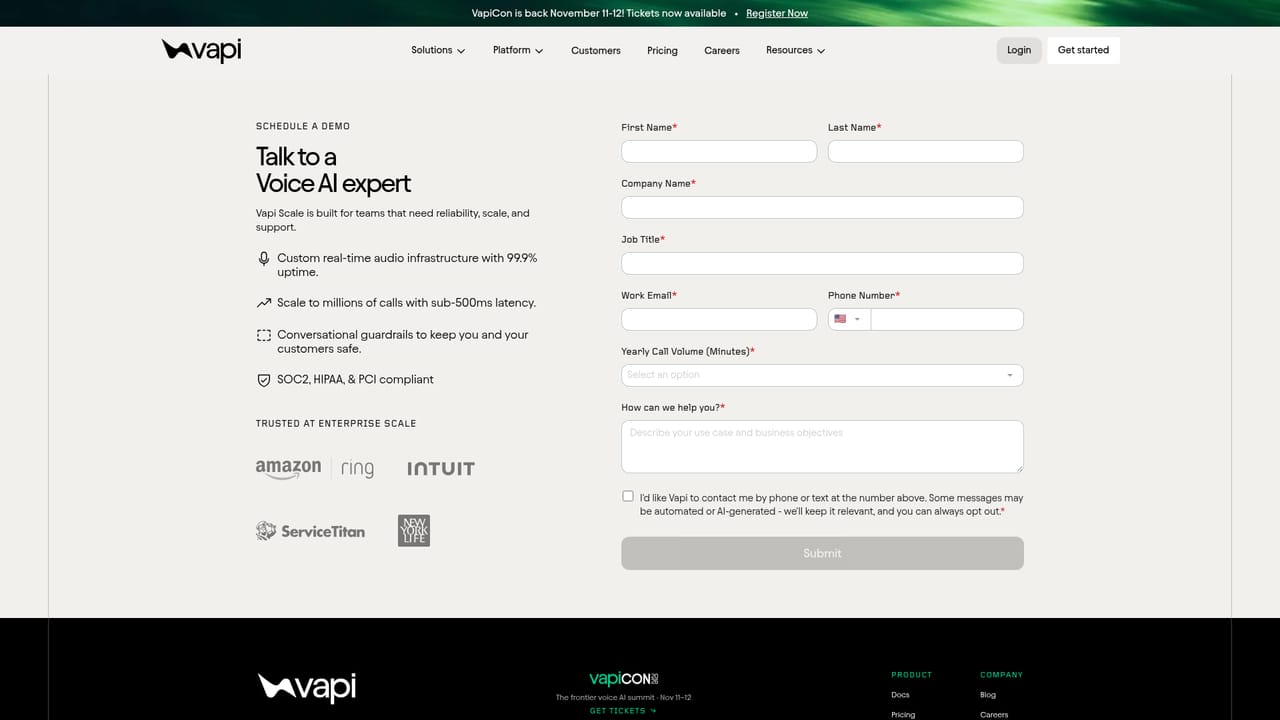The width and height of the screenshot is (1280, 720).
Task: Click the Work Email input field
Action: 719,319
